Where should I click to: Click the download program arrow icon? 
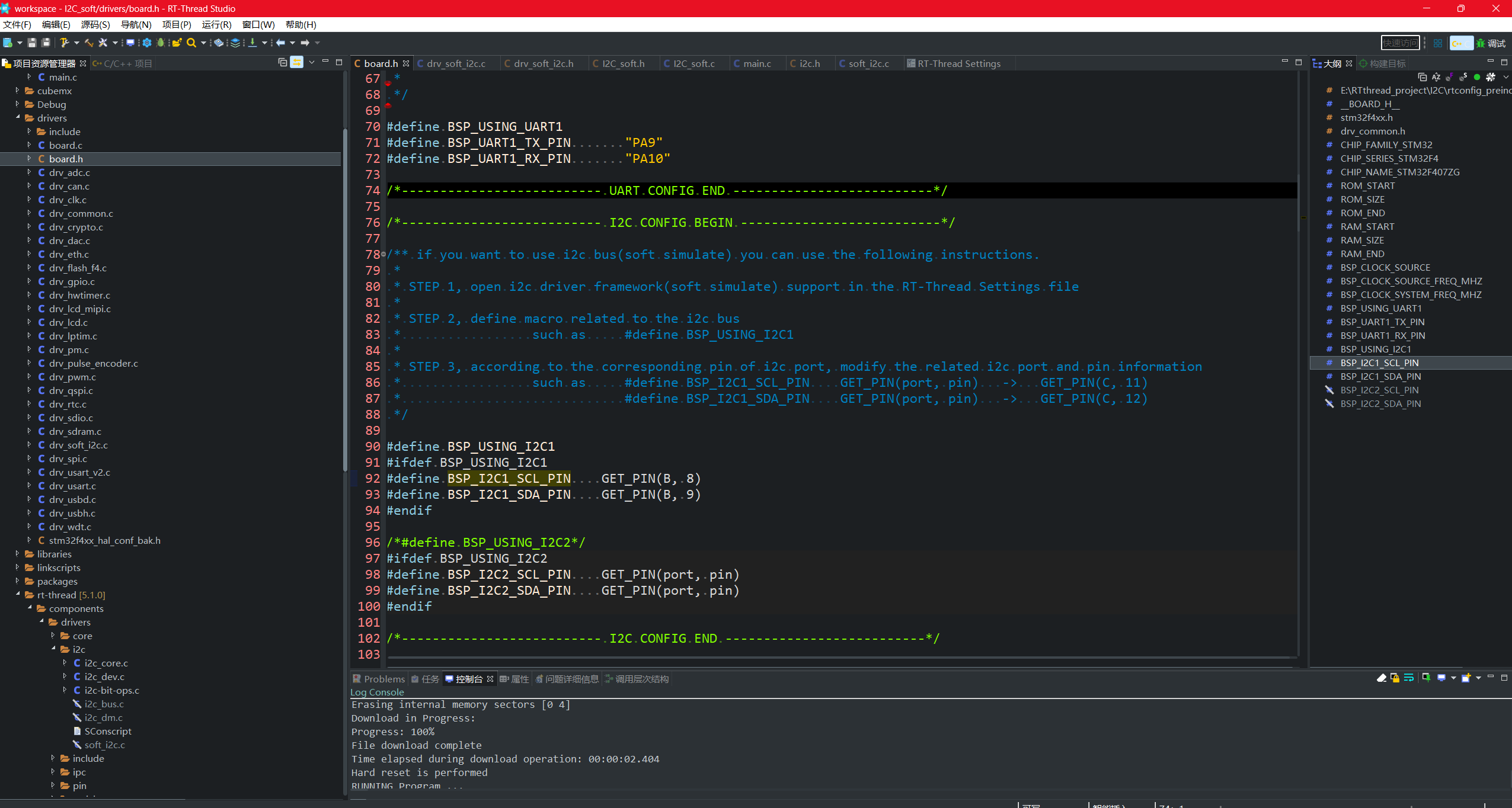pos(252,43)
